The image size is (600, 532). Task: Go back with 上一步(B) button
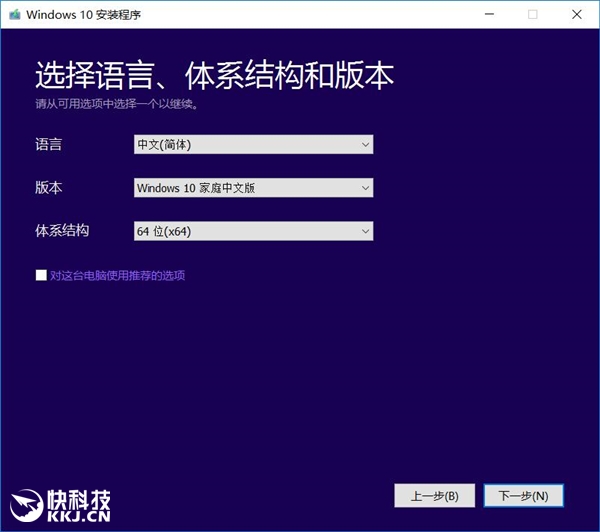tap(435, 496)
